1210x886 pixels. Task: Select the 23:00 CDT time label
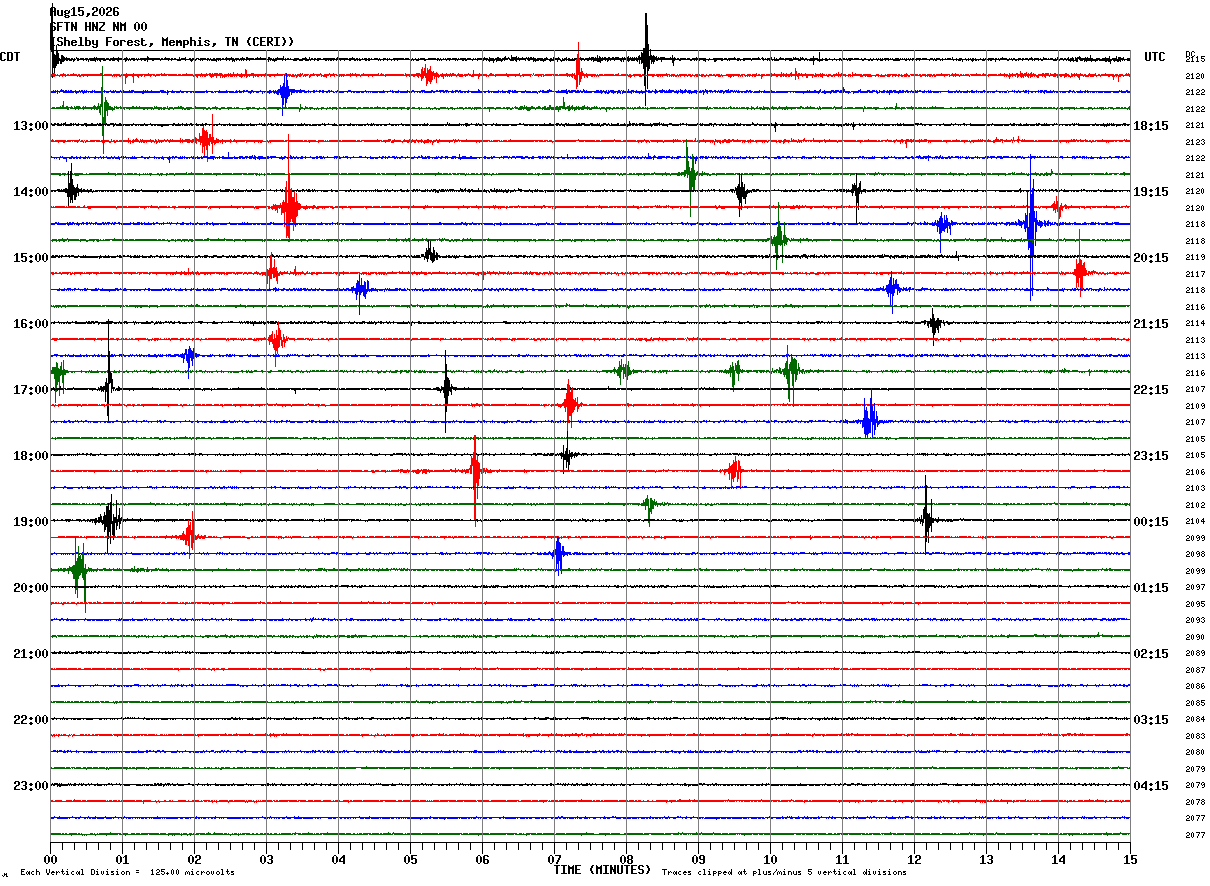point(30,786)
